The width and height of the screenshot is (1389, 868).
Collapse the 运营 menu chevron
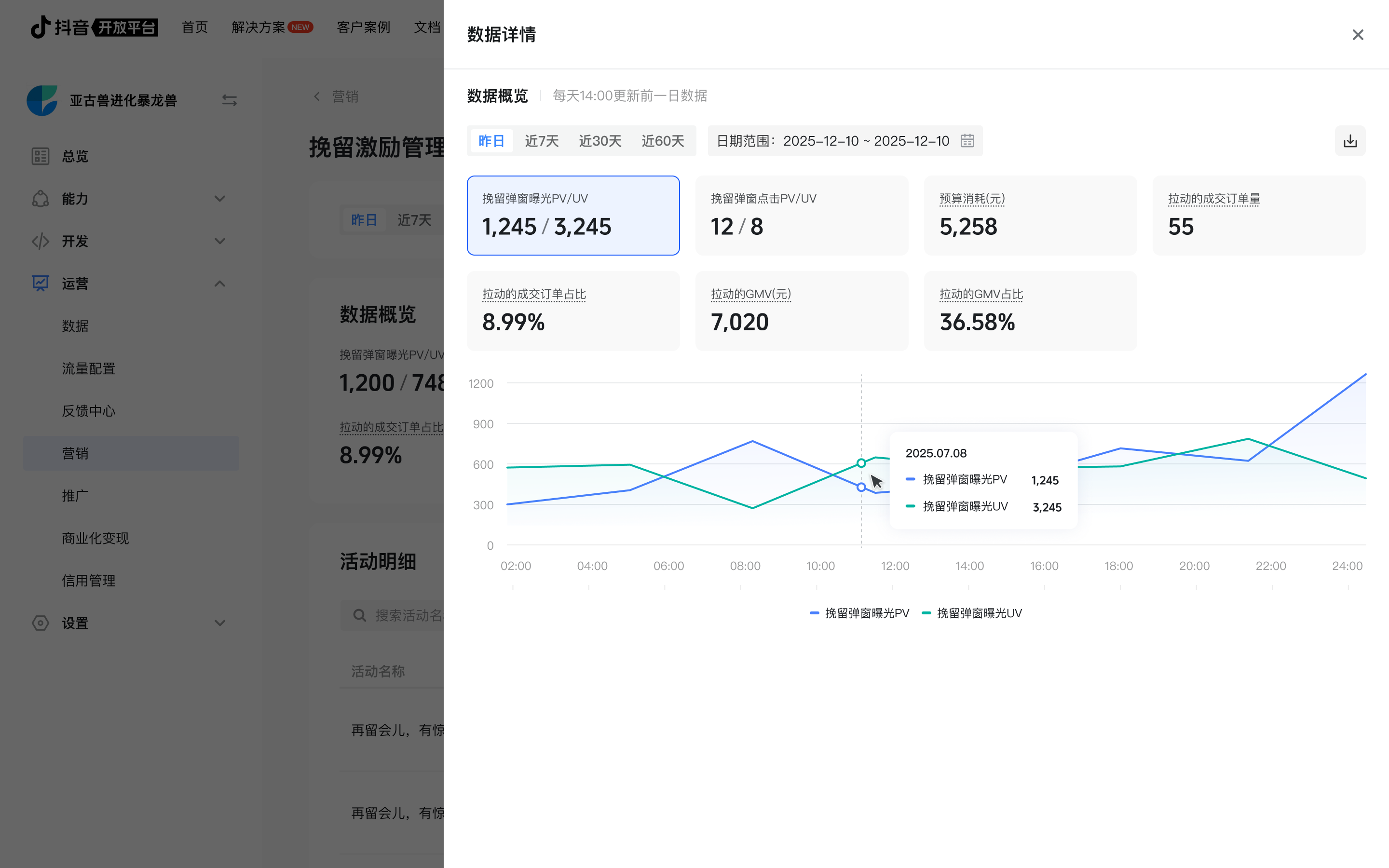220,284
